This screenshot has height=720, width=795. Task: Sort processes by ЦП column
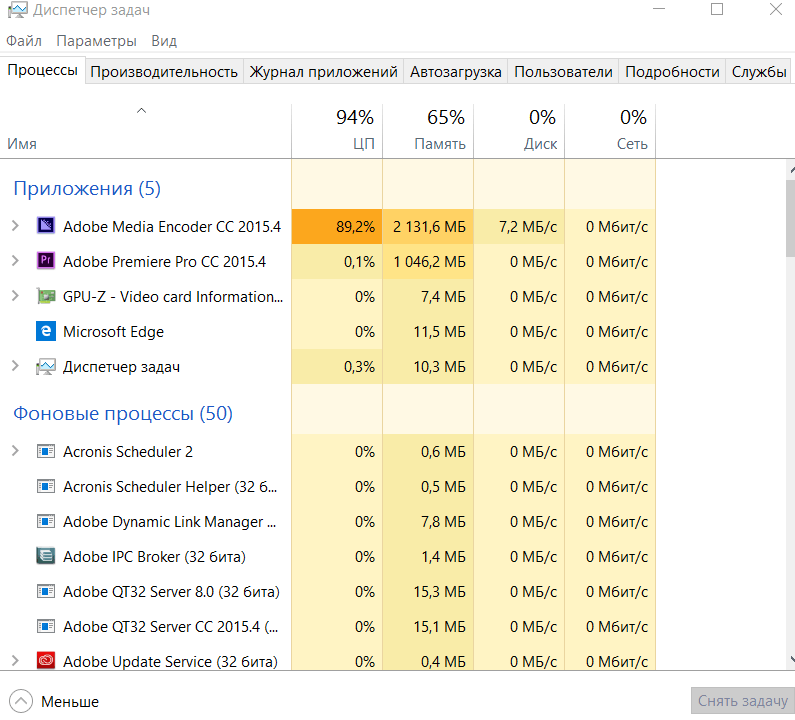tap(337, 131)
